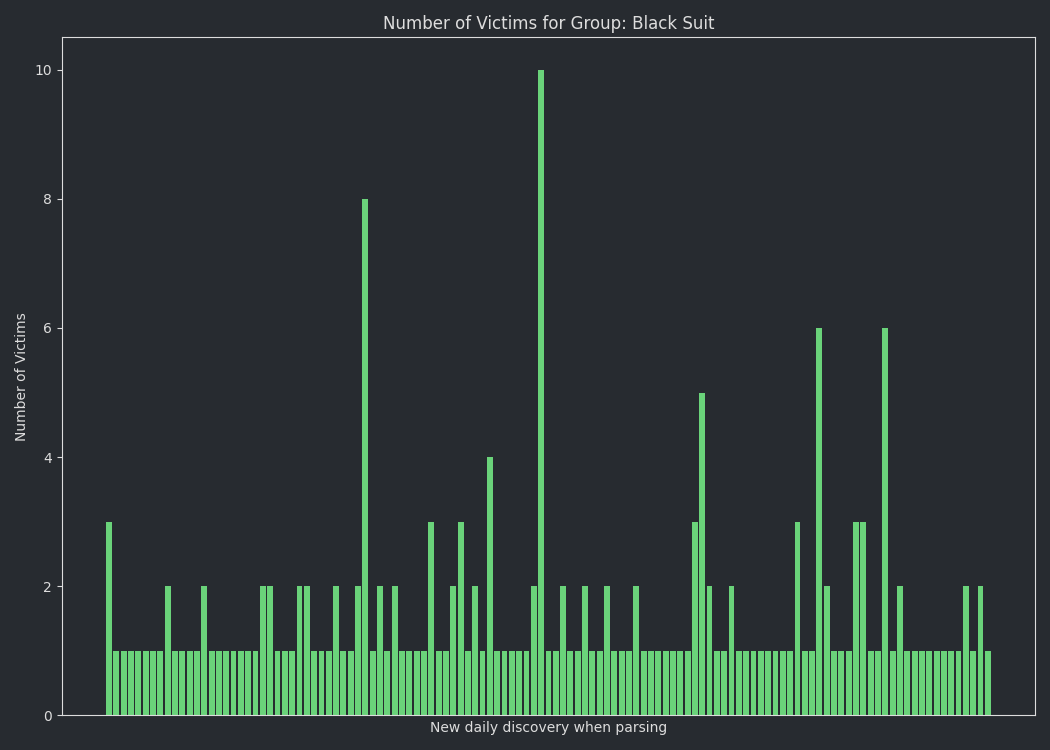
Task: Click the y-axis tick label '0'
Action: pos(48,716)
